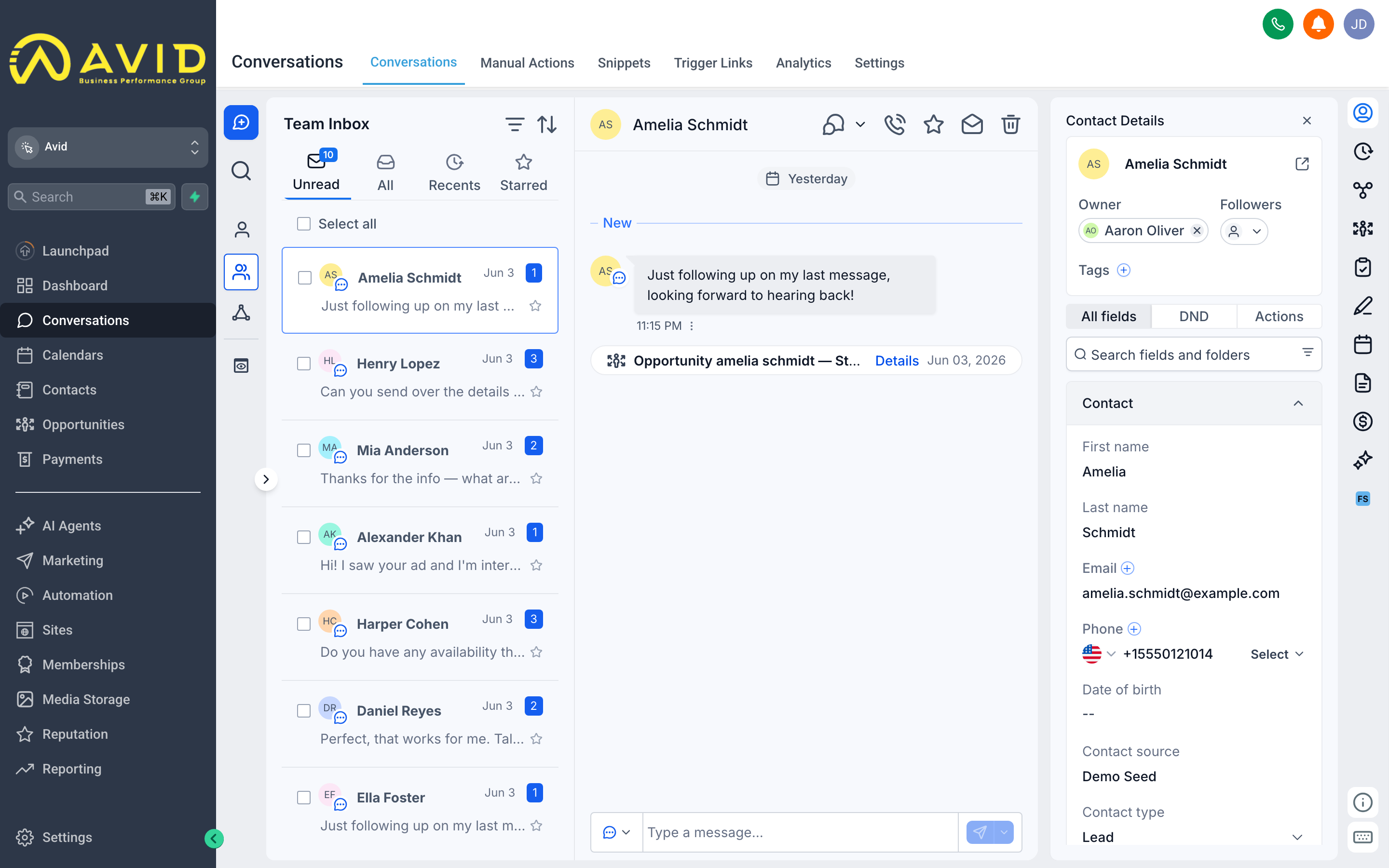Click the sort arrows icon beside Team Inbox
The height and width of the screenshot is (868, 1389).
pyautogui.click(x=546, y=124)
